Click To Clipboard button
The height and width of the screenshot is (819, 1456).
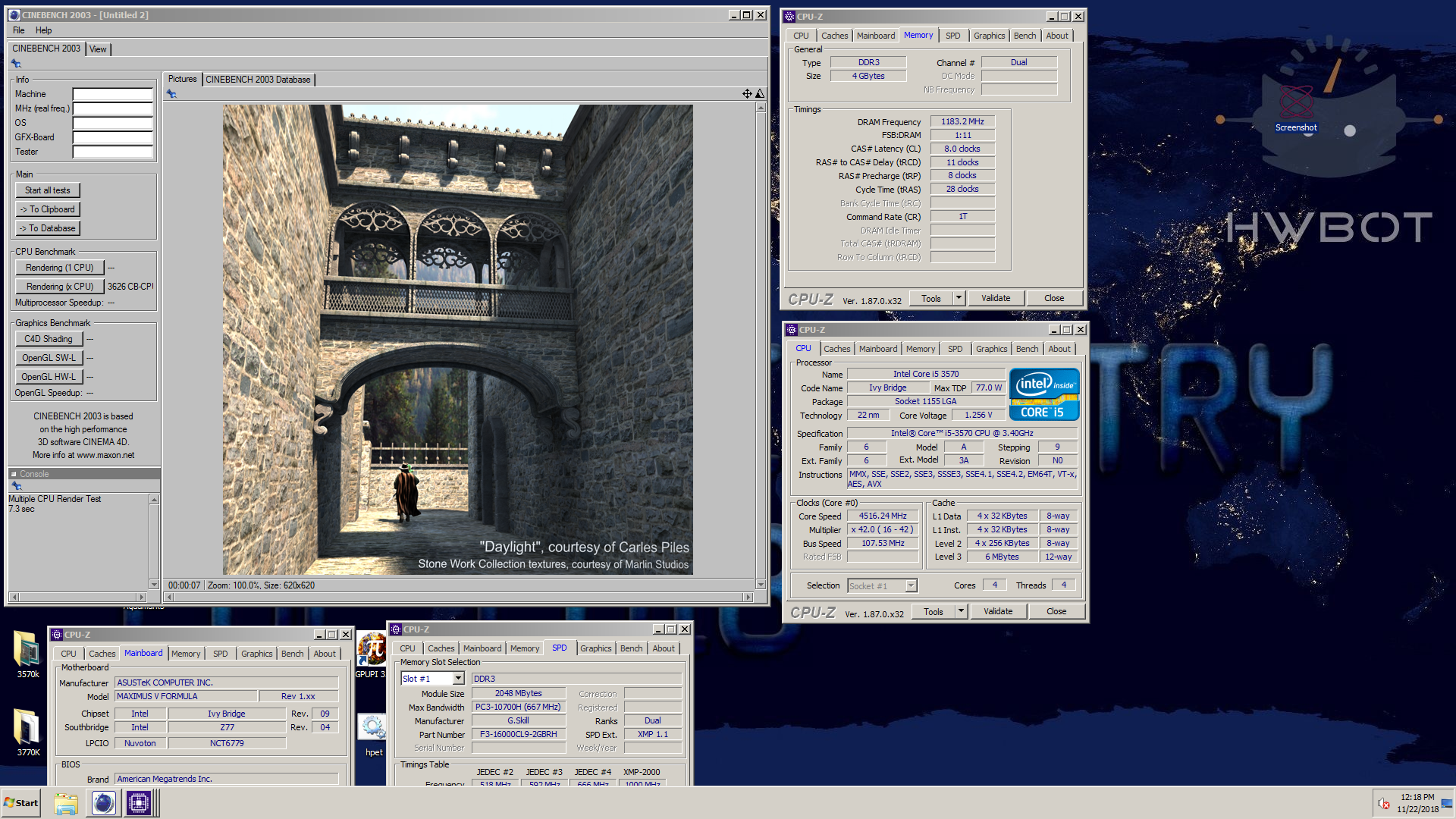click(x=48, y=209)
